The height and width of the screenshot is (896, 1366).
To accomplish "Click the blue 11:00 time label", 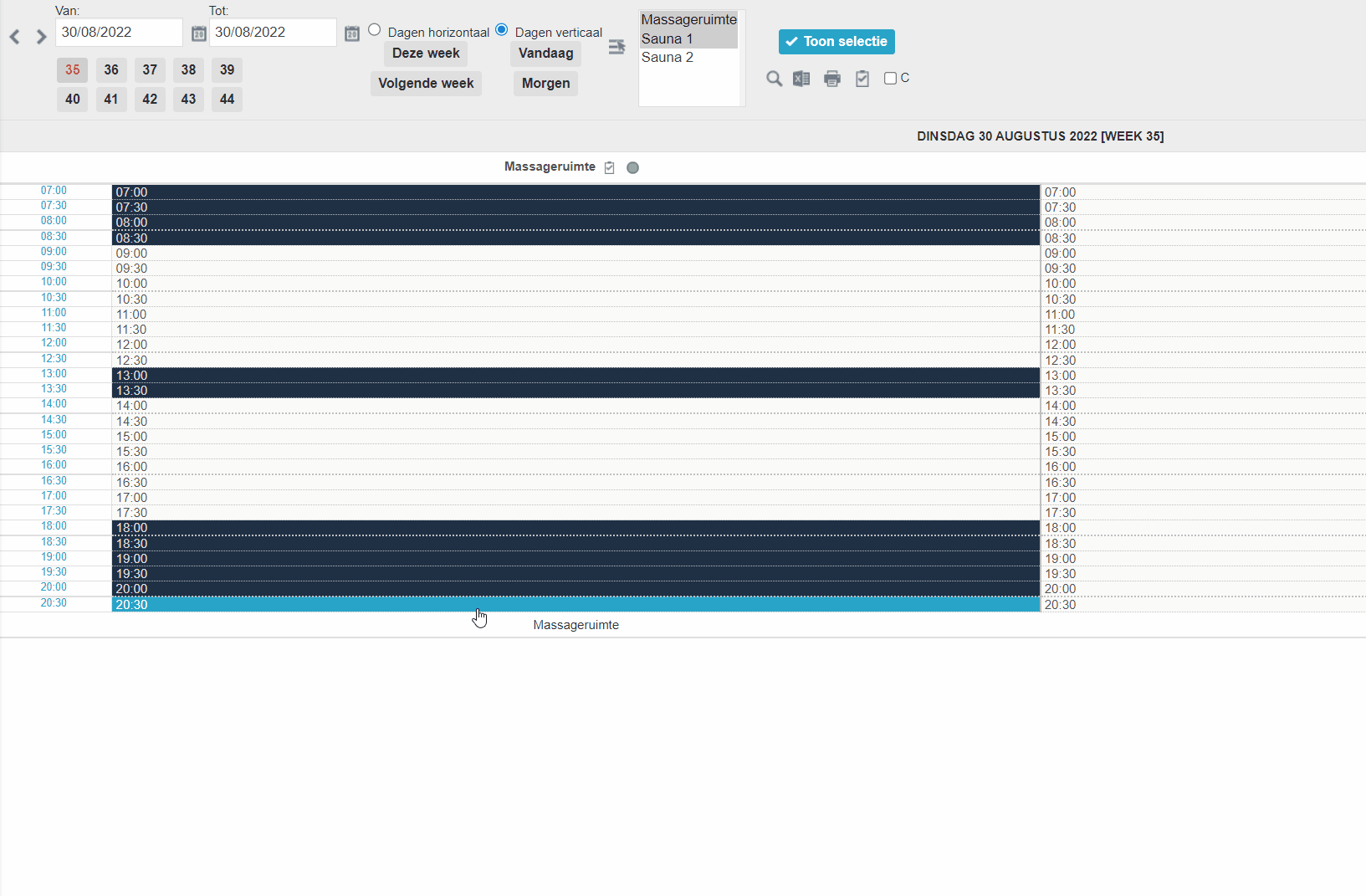I will 54,313.
